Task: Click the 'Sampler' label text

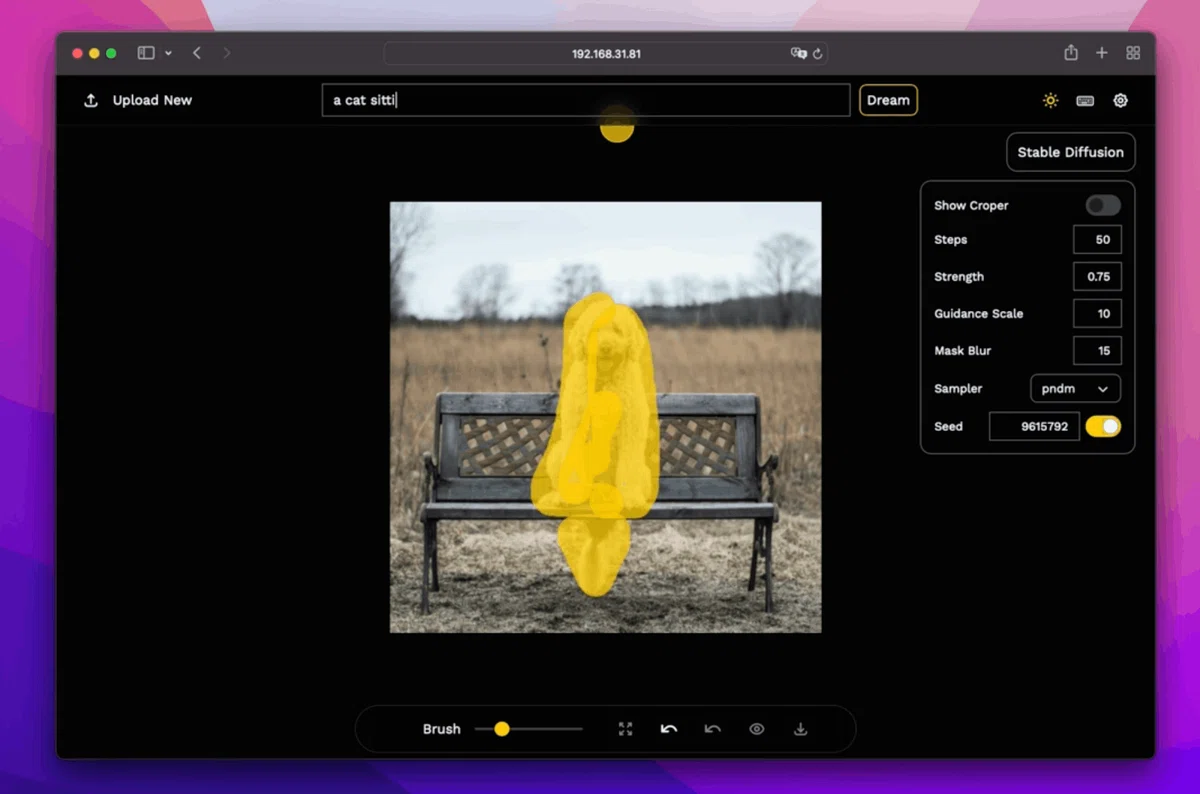Action: tap(958, 389)
